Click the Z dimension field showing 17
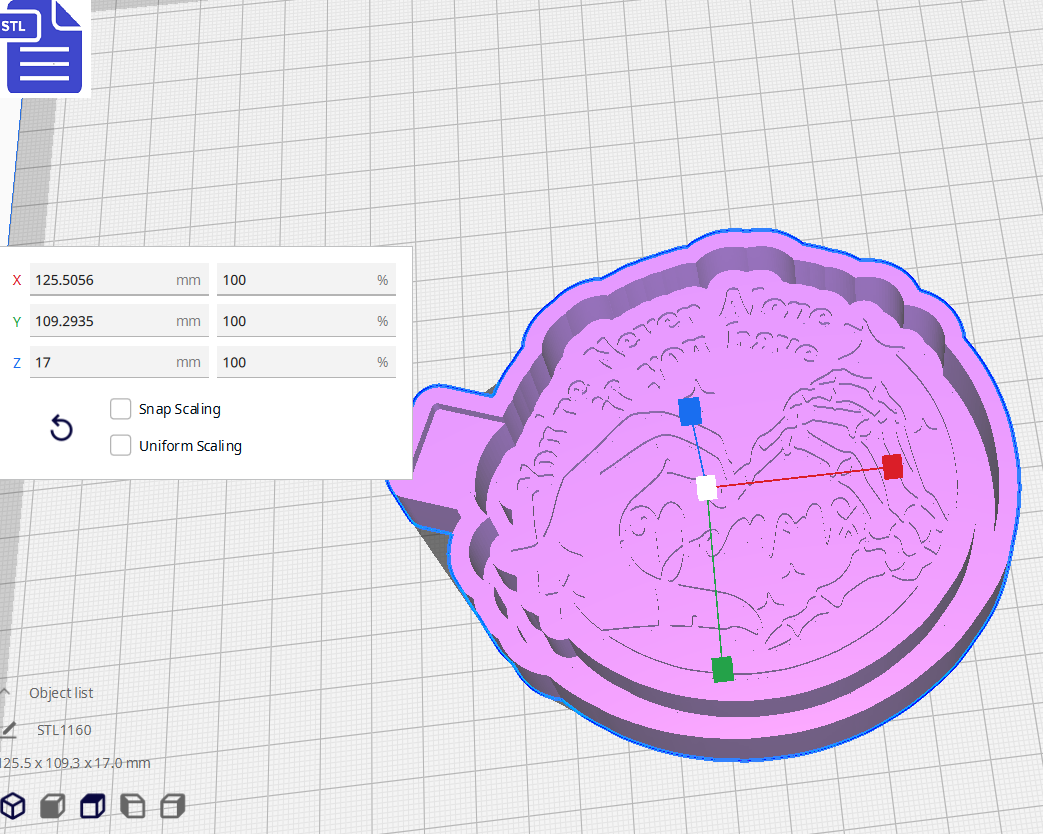 [x=119, y=362]
